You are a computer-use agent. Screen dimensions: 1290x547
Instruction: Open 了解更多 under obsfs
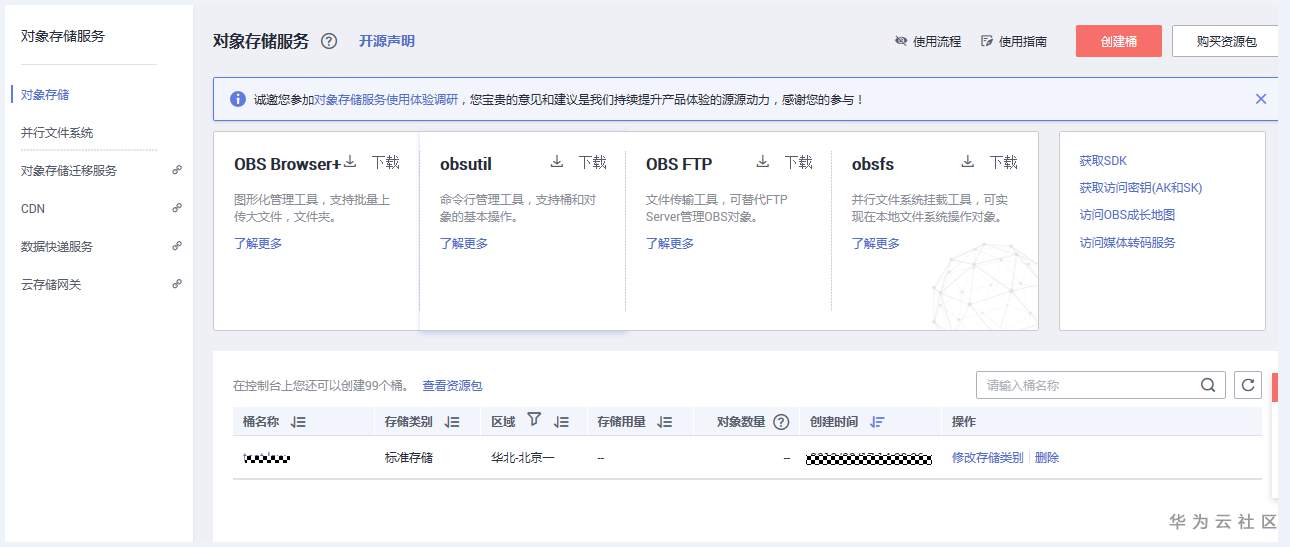tap(876, 243)
